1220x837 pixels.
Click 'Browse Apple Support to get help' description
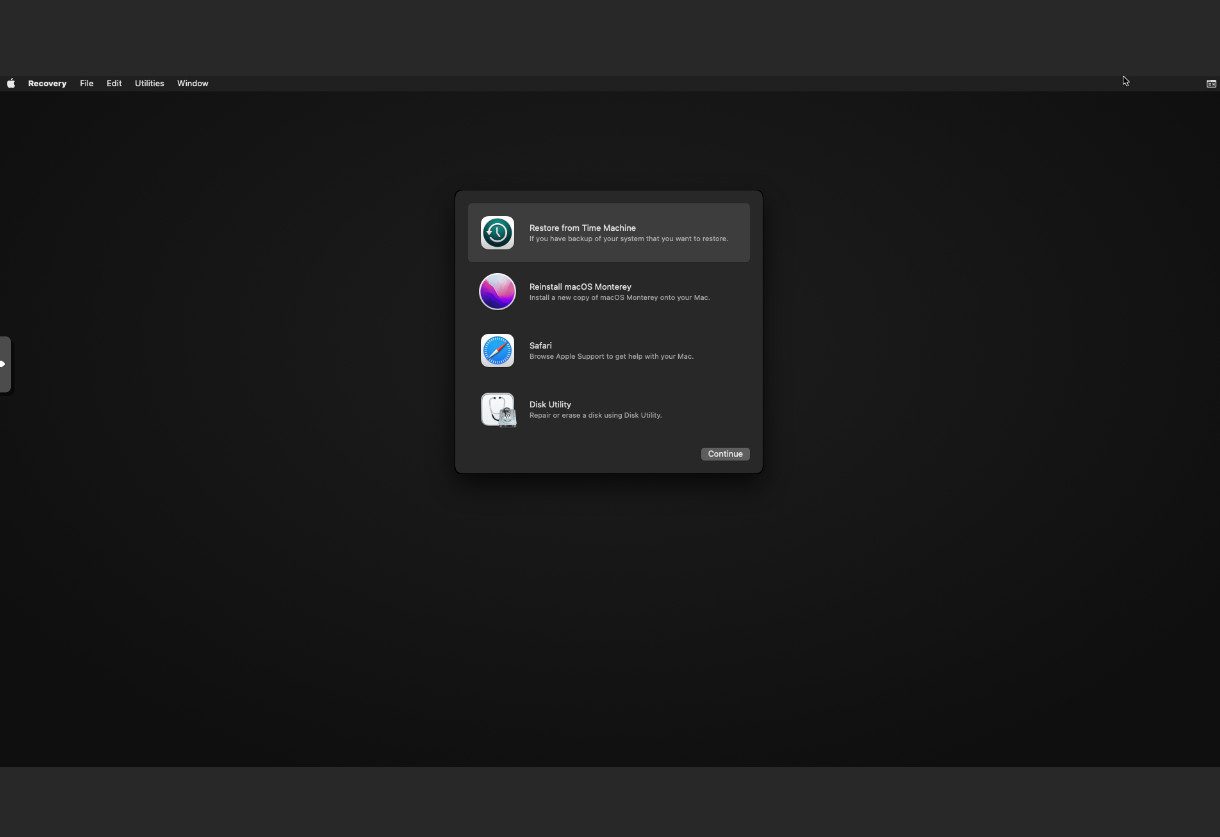click(x=611, y=357)
